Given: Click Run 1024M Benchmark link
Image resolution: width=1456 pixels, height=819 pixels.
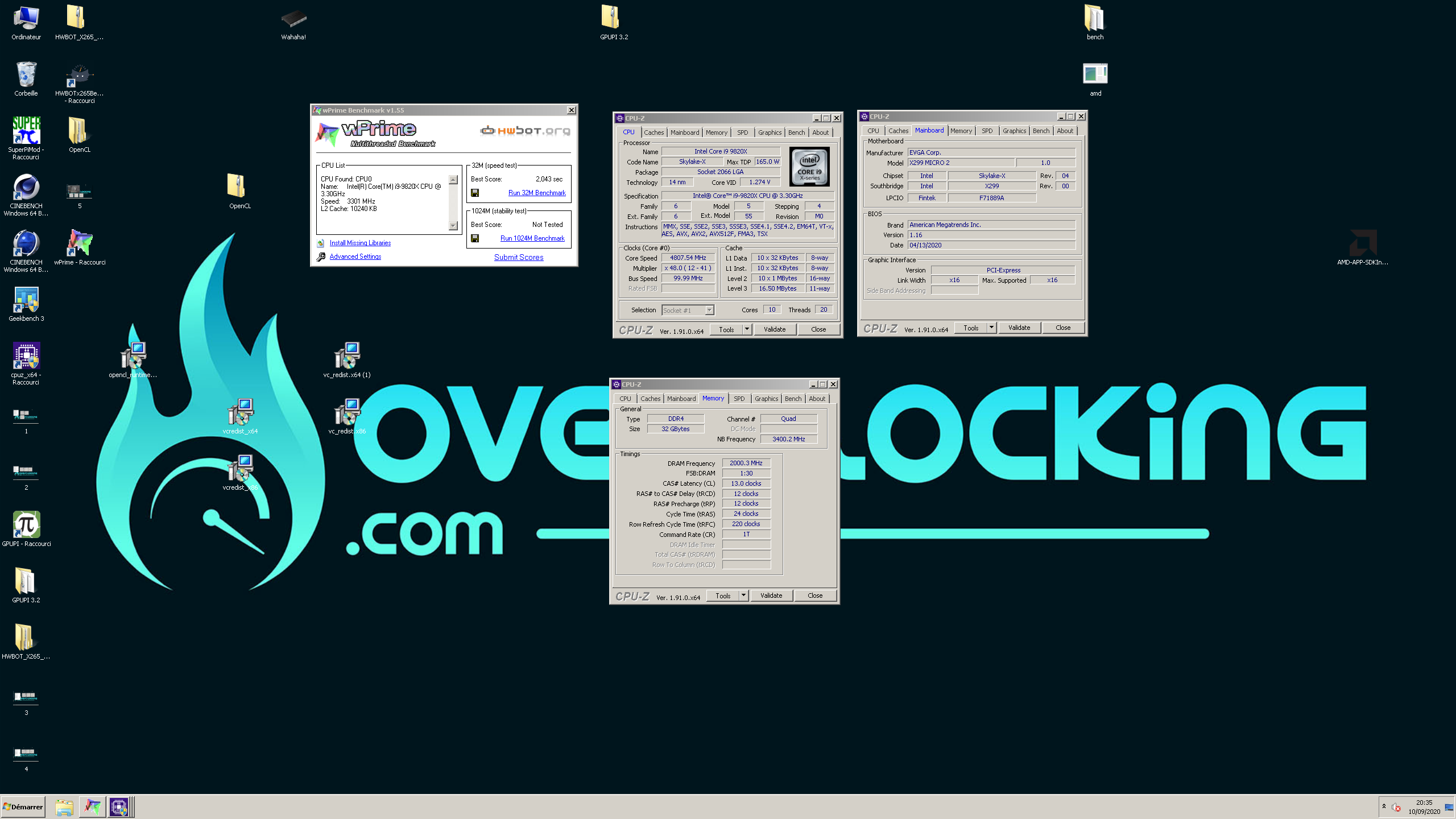Looking at the screenshot, I should click(x=532, y=238).
